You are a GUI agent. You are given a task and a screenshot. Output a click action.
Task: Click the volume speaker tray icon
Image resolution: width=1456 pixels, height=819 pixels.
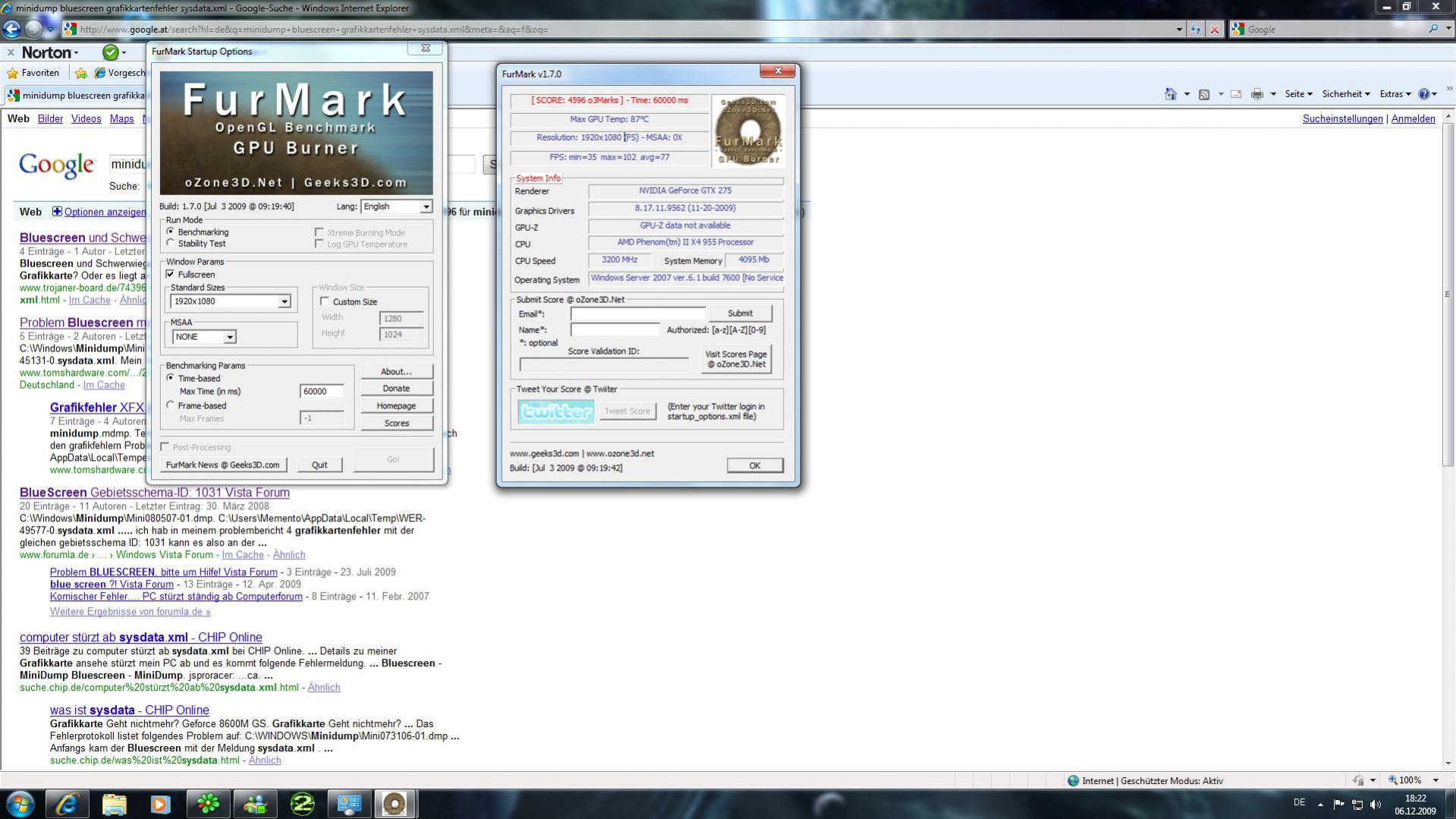tap(1376, 805)
